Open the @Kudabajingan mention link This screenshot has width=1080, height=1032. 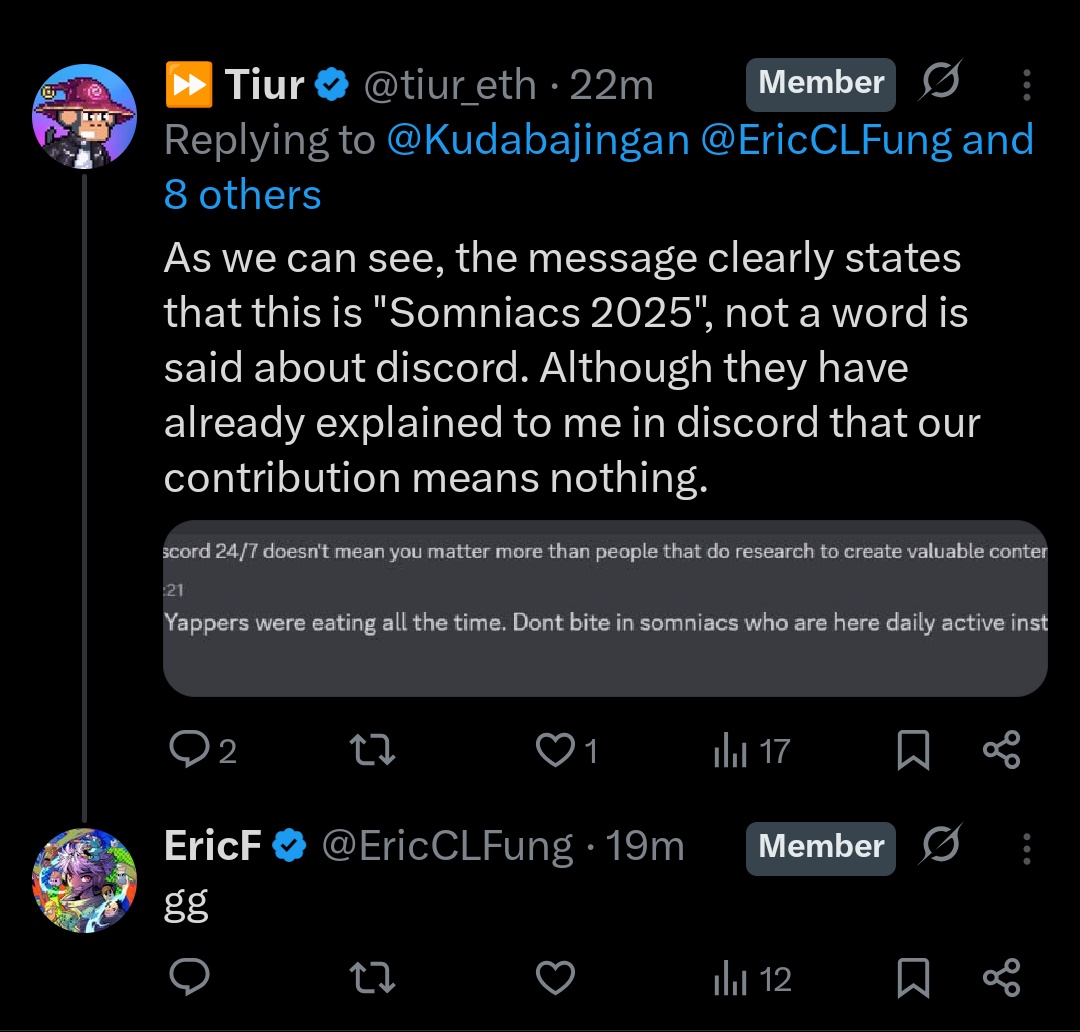tap(537, 140)
